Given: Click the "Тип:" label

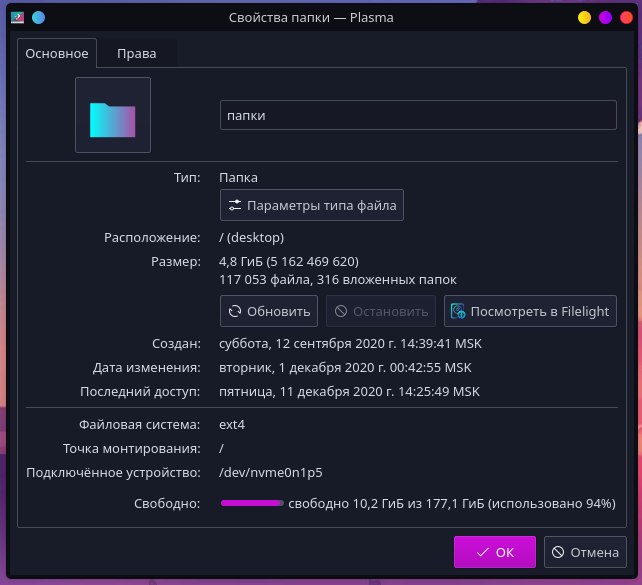Looking at the screenshot, I should click(187, 178).
